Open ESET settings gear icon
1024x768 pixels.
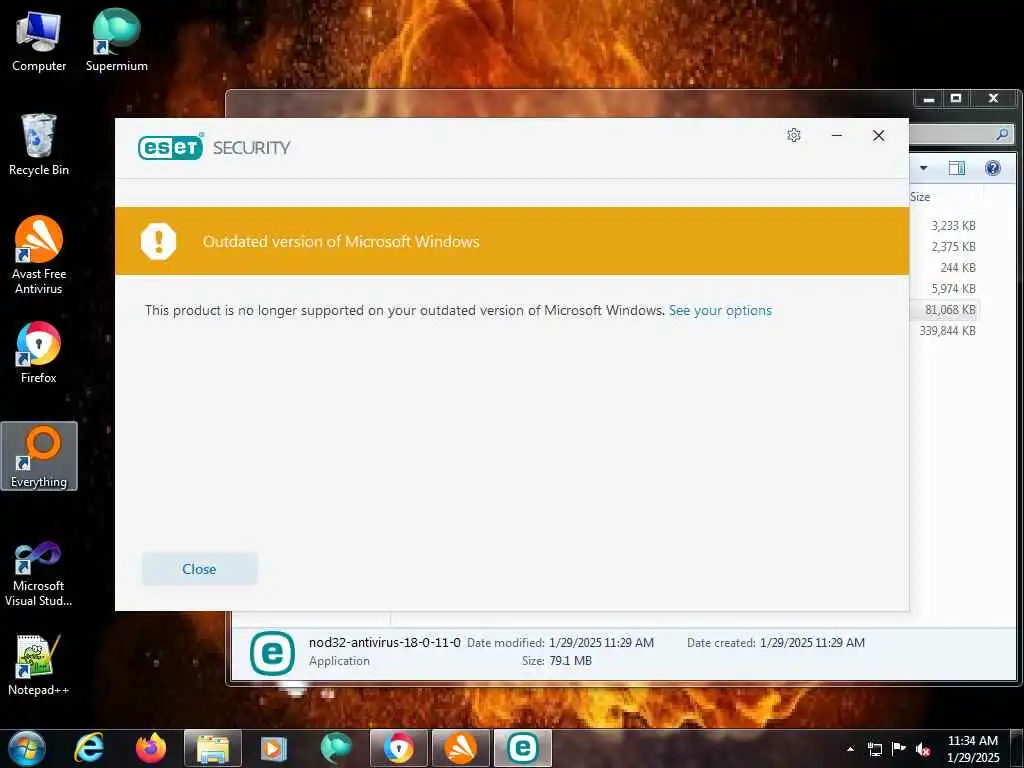pyautogui.click(x=793, y=135)
